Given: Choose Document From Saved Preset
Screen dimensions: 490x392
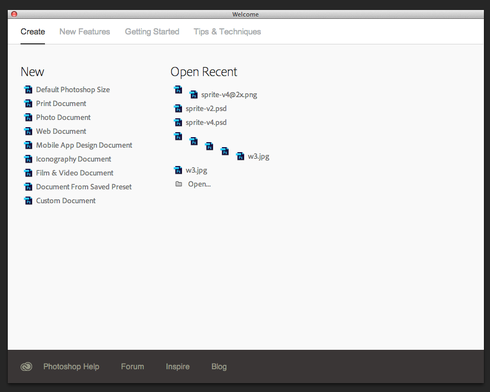Looking at the screenshot, I should 84,187.
